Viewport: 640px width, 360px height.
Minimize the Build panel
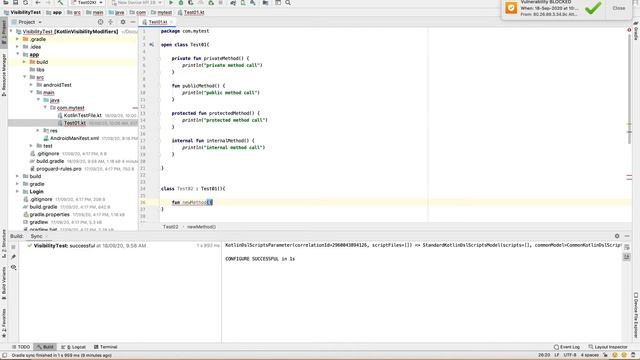click(x=627, y=236)
